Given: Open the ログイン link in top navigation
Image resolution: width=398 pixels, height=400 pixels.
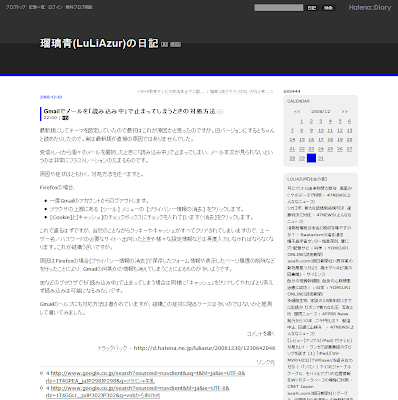Looking at the screenshot, I should [55, 7].
